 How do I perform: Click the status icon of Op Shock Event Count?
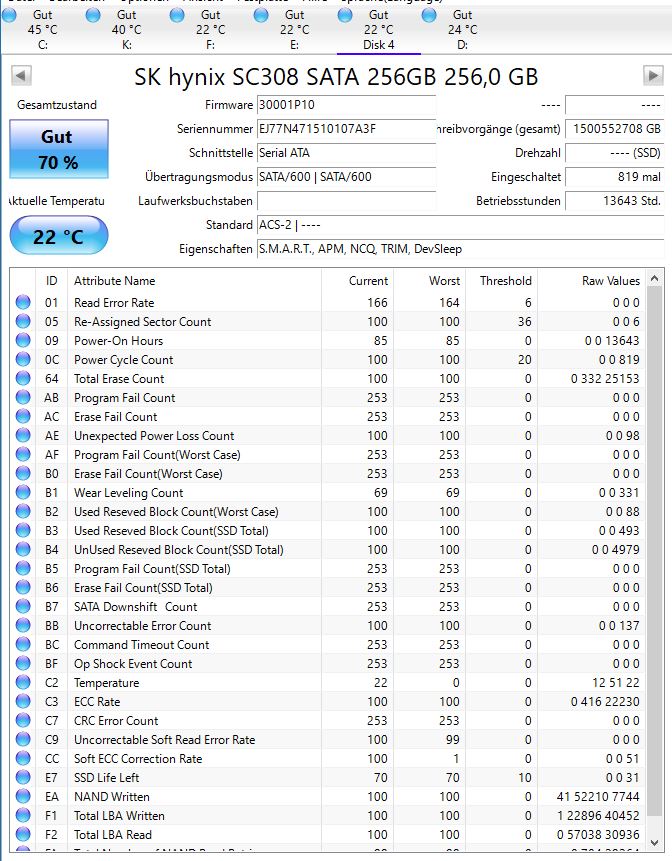(23, 663)
